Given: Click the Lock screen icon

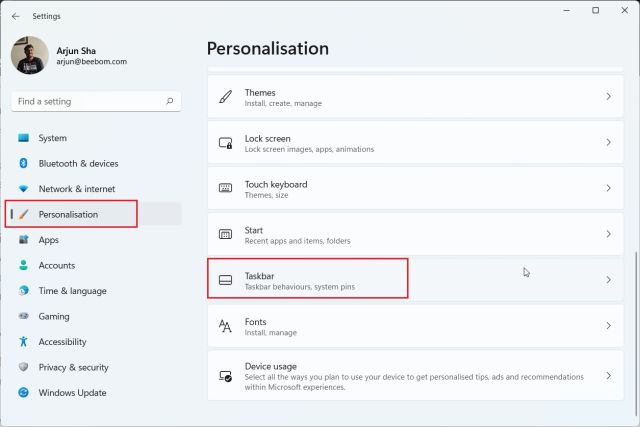Looking at the screenshot, I should point(225,142).
